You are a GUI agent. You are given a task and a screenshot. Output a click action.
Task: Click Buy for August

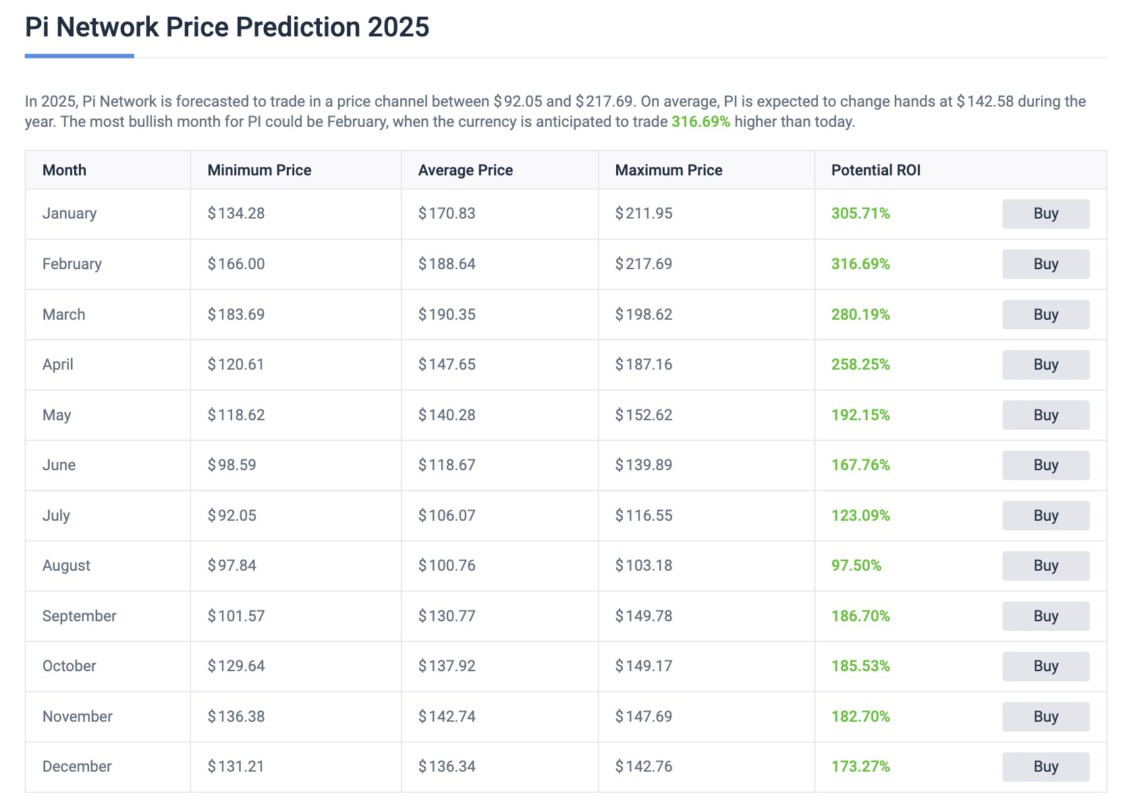tap(1046, 565)
